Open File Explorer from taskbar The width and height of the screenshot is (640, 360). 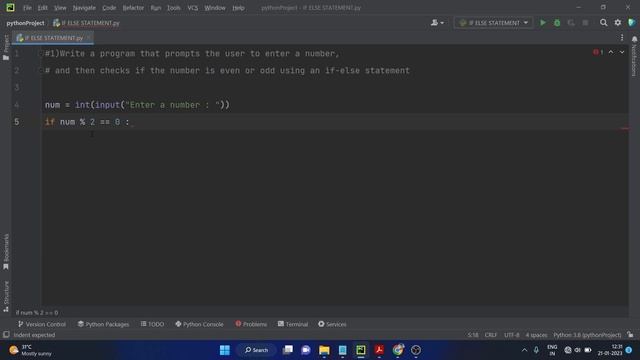click(x=324, y=350)
